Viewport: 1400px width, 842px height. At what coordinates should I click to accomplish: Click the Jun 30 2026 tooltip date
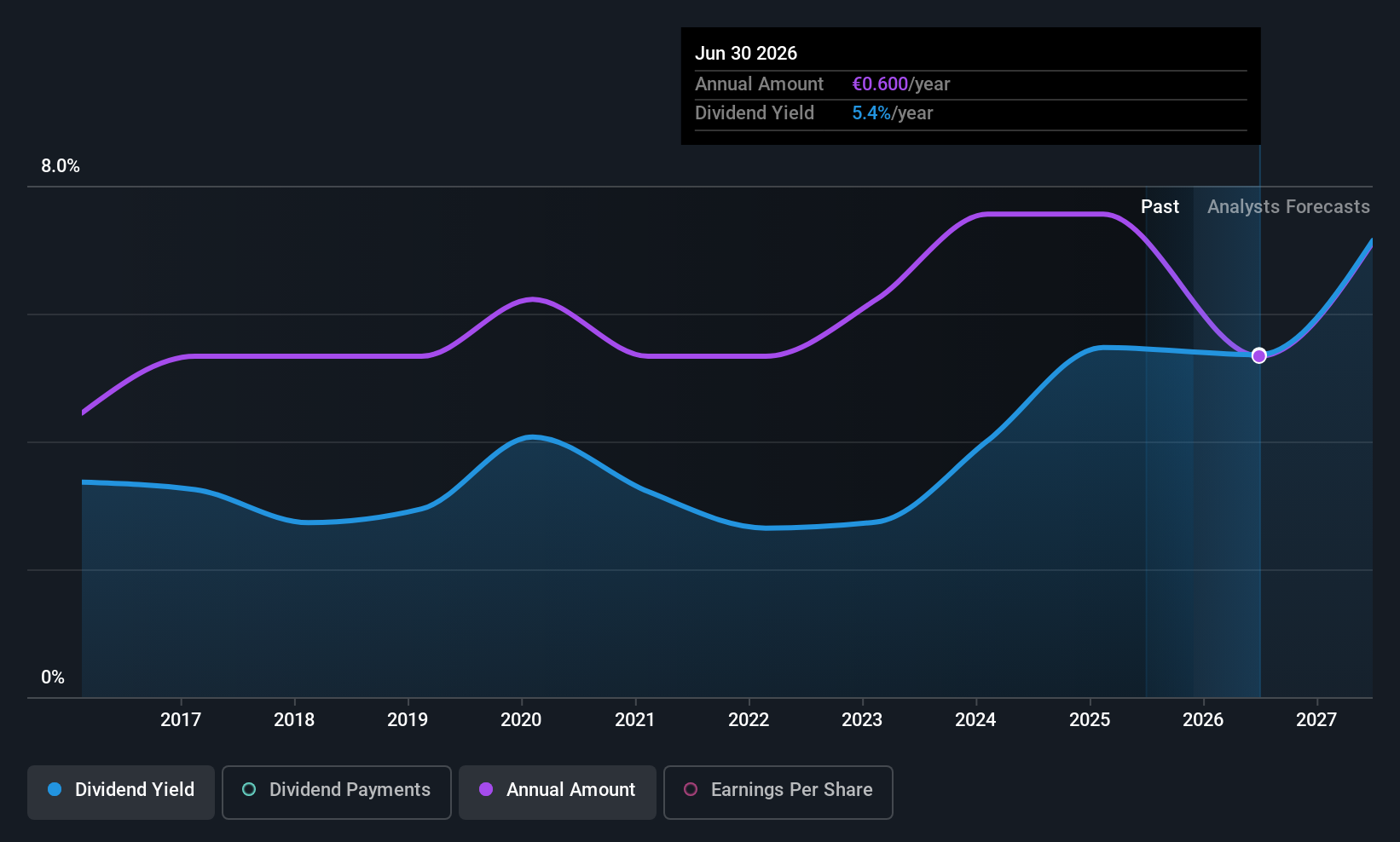[x=746, y=54]
